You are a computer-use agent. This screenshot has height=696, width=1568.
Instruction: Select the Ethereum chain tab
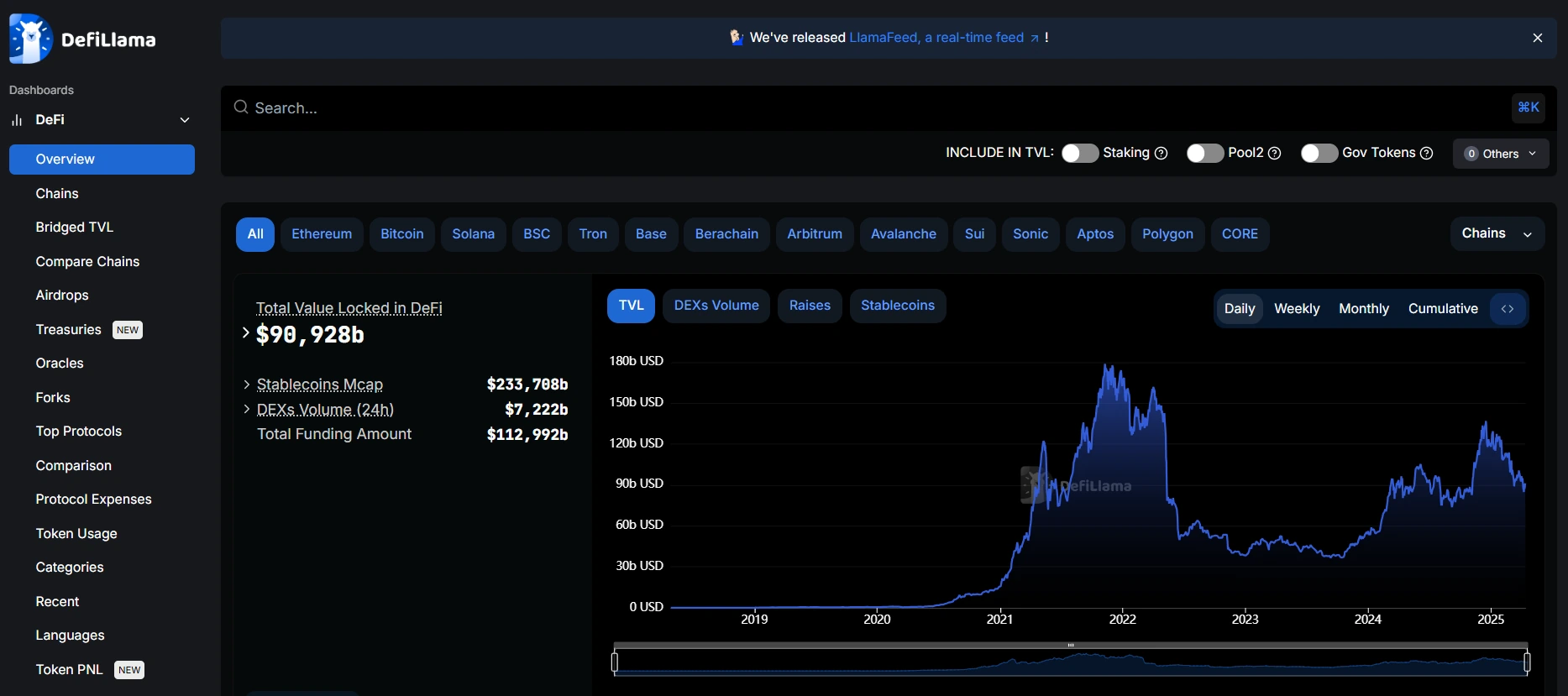pyautogui.click(x=322, y=234)
